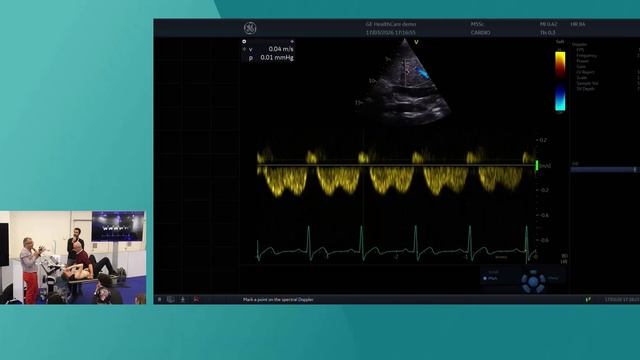The width and height of the screenshot is (640, 360).
Task: Click the diamond handle atop the measurement box
Action: (292, 41)
